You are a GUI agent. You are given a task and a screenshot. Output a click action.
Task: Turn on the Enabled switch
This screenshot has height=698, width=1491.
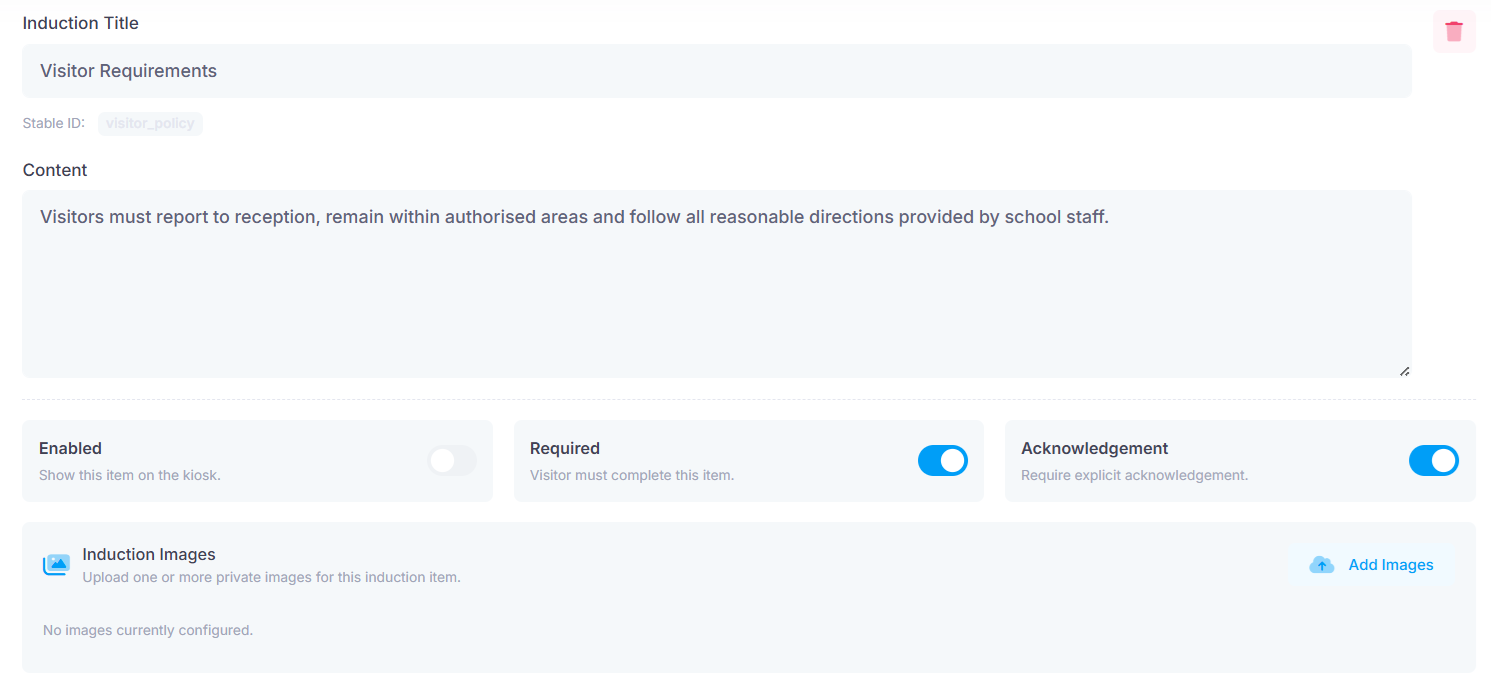pos(453,460)
